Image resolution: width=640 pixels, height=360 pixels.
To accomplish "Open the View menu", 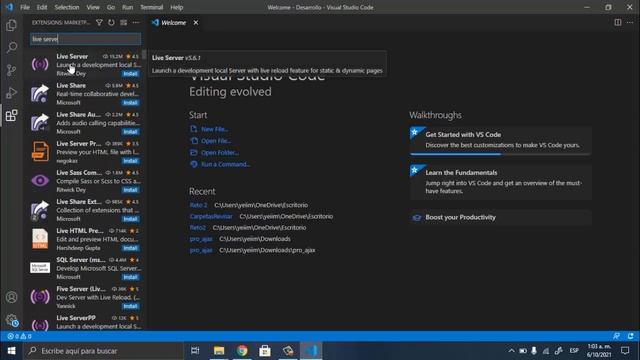I will [93, 7].
